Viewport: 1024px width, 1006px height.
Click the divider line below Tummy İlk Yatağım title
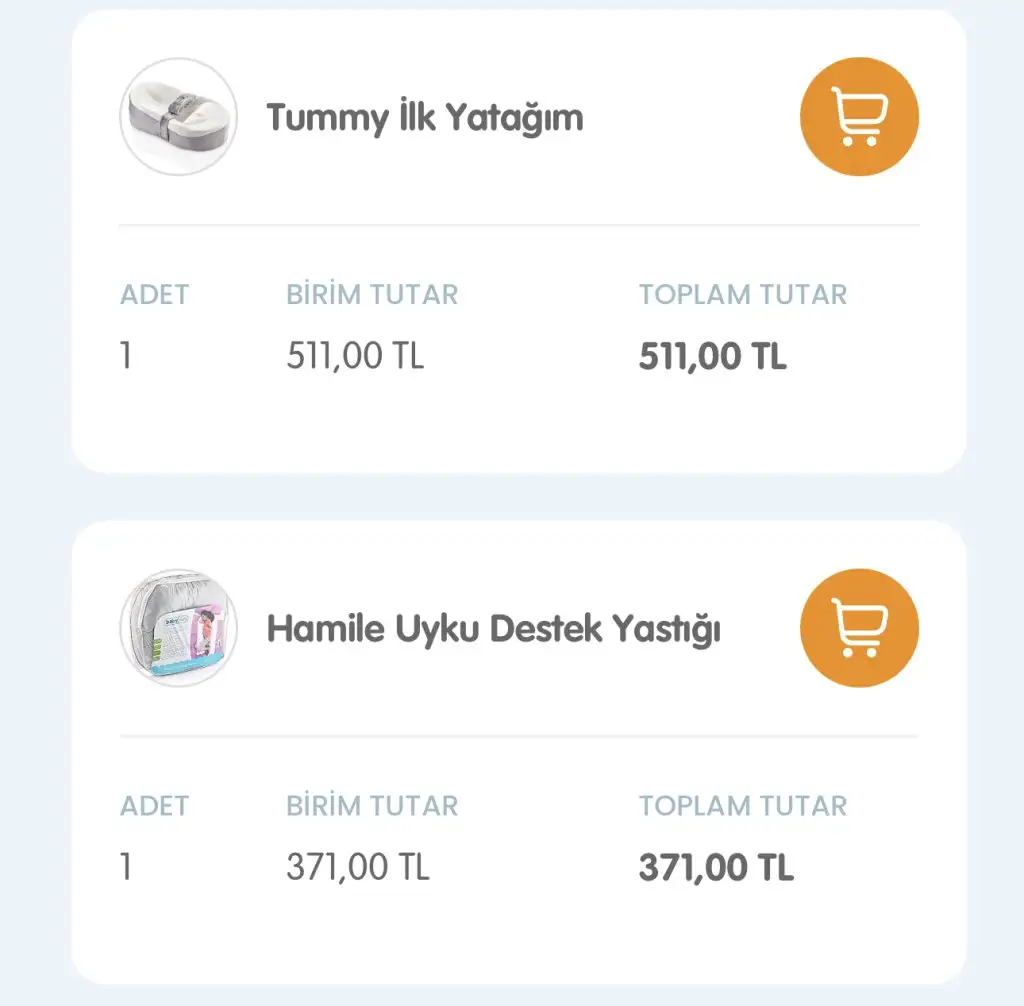[x=519, y=226]
